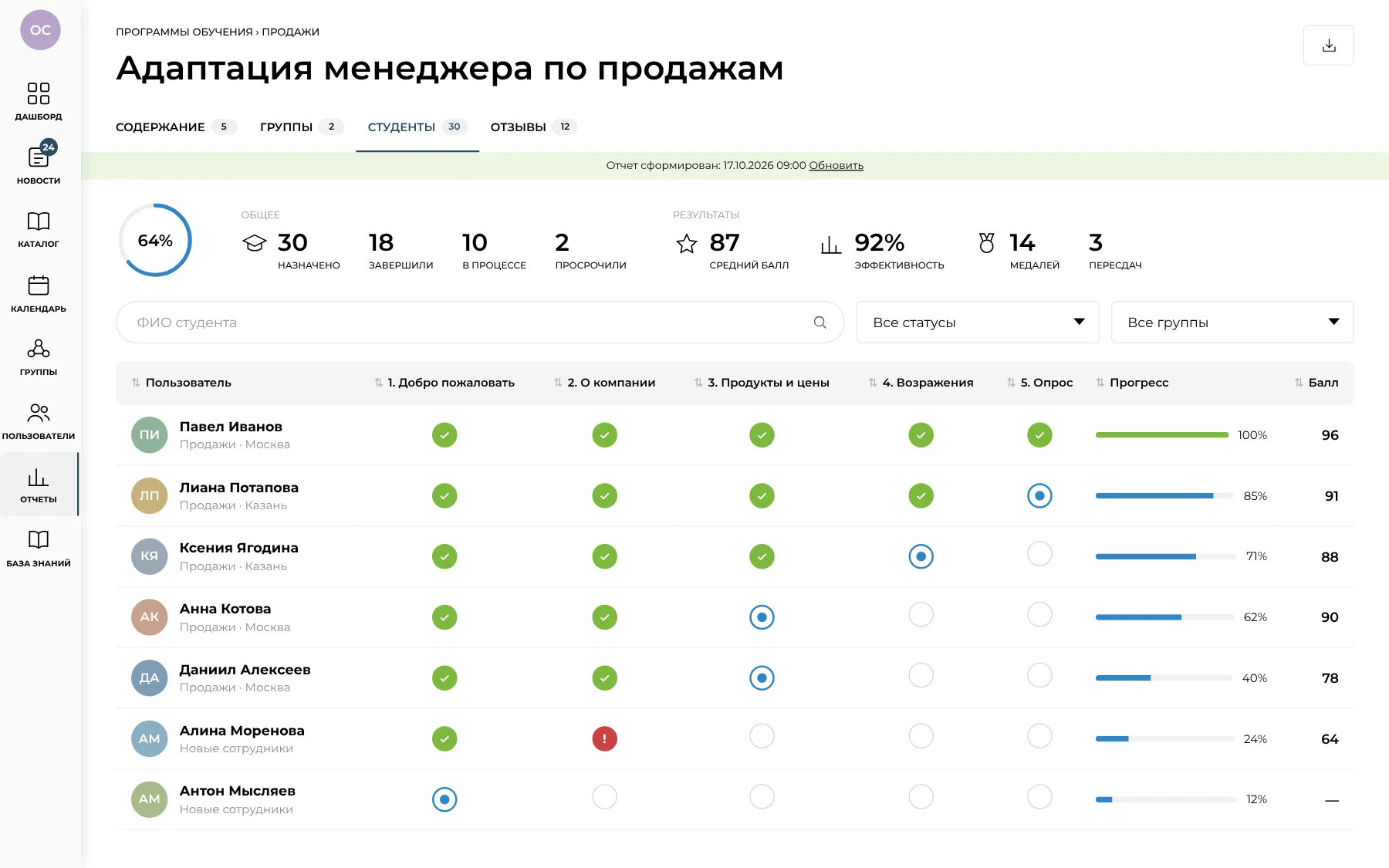Viewport: 1389px width, 868px height.
Task: Open Пользователи in the sidebar
Action: [39, 421]
